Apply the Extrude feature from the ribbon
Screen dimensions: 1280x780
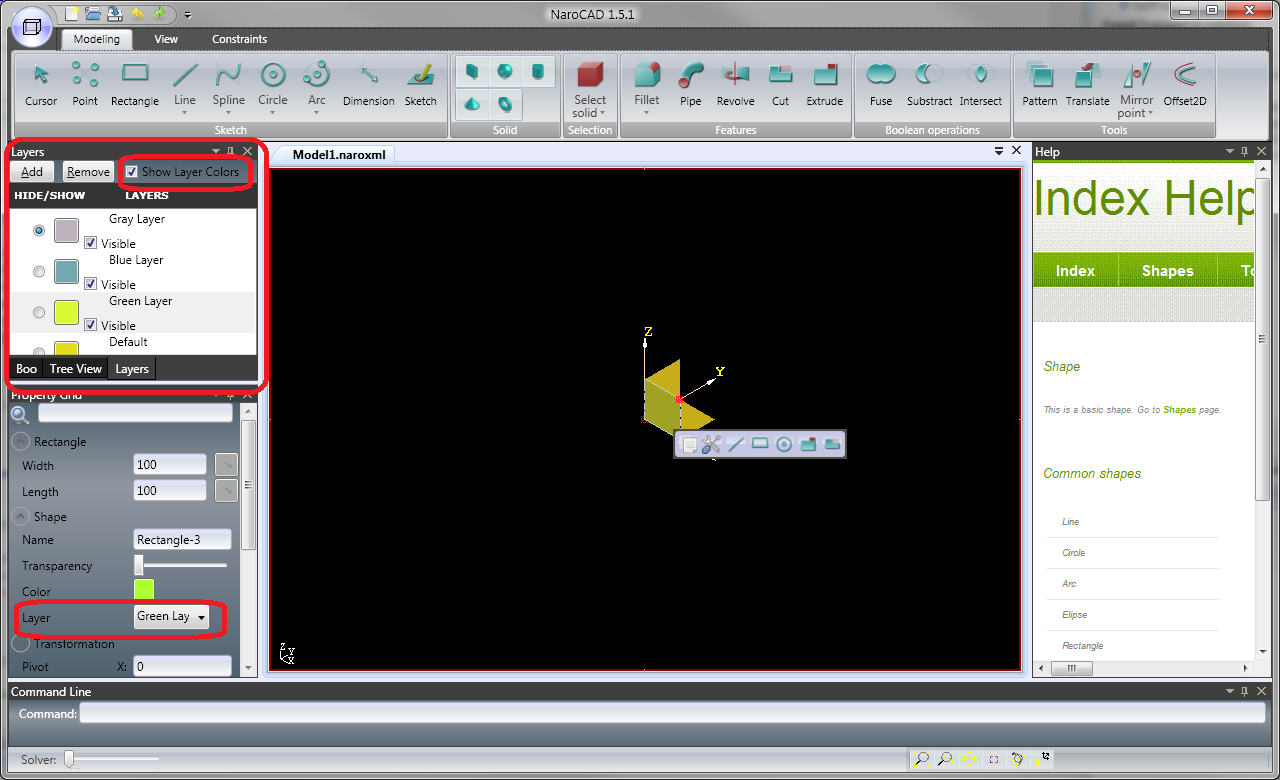pos(825,84)
